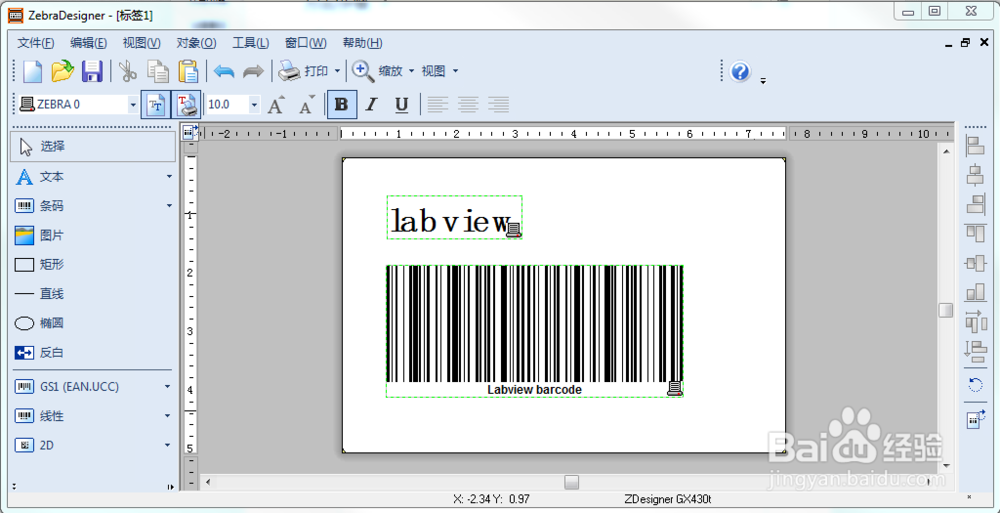Image resolution: width=1000 pixels, height=513 pixels.
Task: Decrease font size with small A
Action: coord(307,105)
